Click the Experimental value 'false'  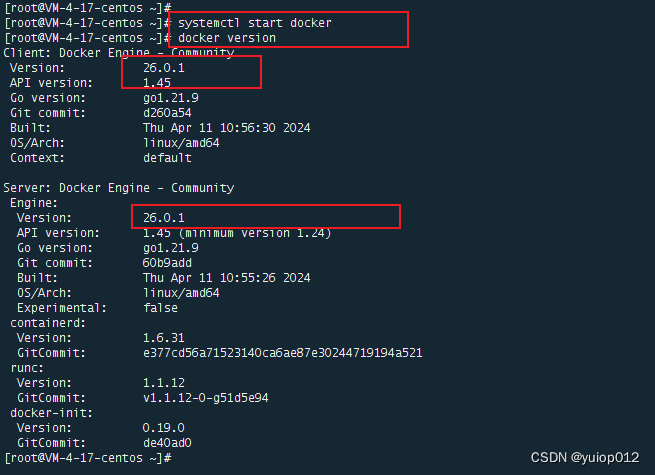[x=160, y=308]
